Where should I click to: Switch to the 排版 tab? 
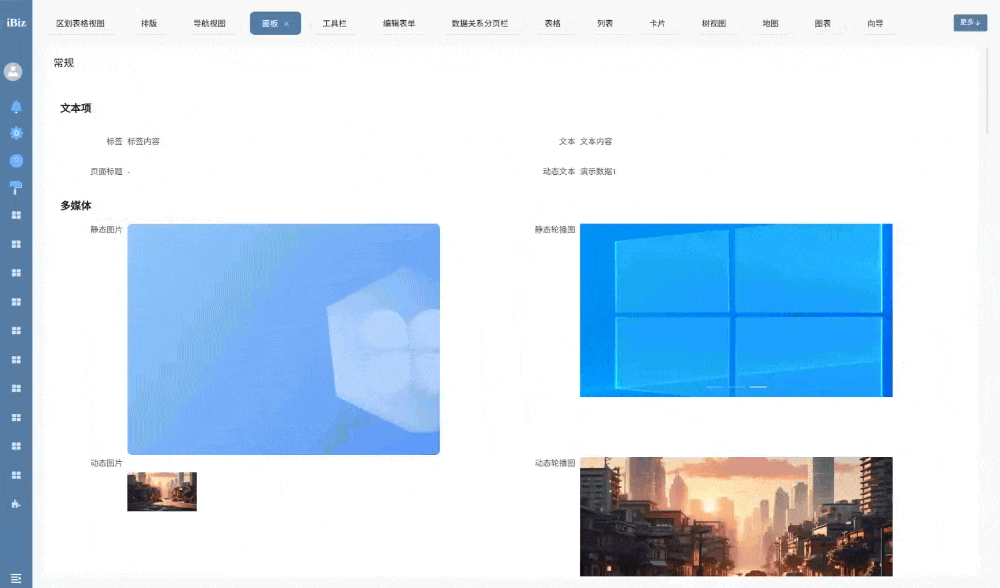pos(149,24)
